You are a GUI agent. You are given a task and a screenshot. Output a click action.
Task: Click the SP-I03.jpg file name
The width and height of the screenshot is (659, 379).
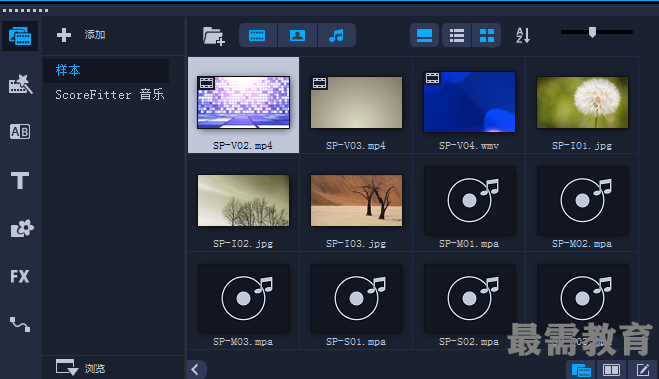tap(356, 244)
